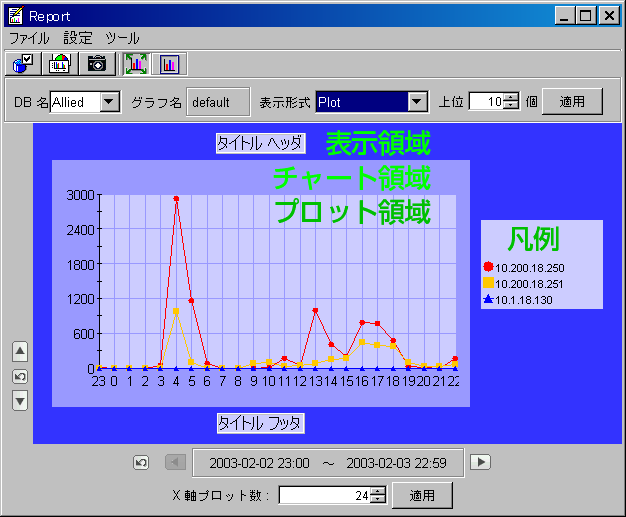Viewport: 626px width, 517px height.
Task: Click the yellow data point at hour 4
Action: [176, 311]
